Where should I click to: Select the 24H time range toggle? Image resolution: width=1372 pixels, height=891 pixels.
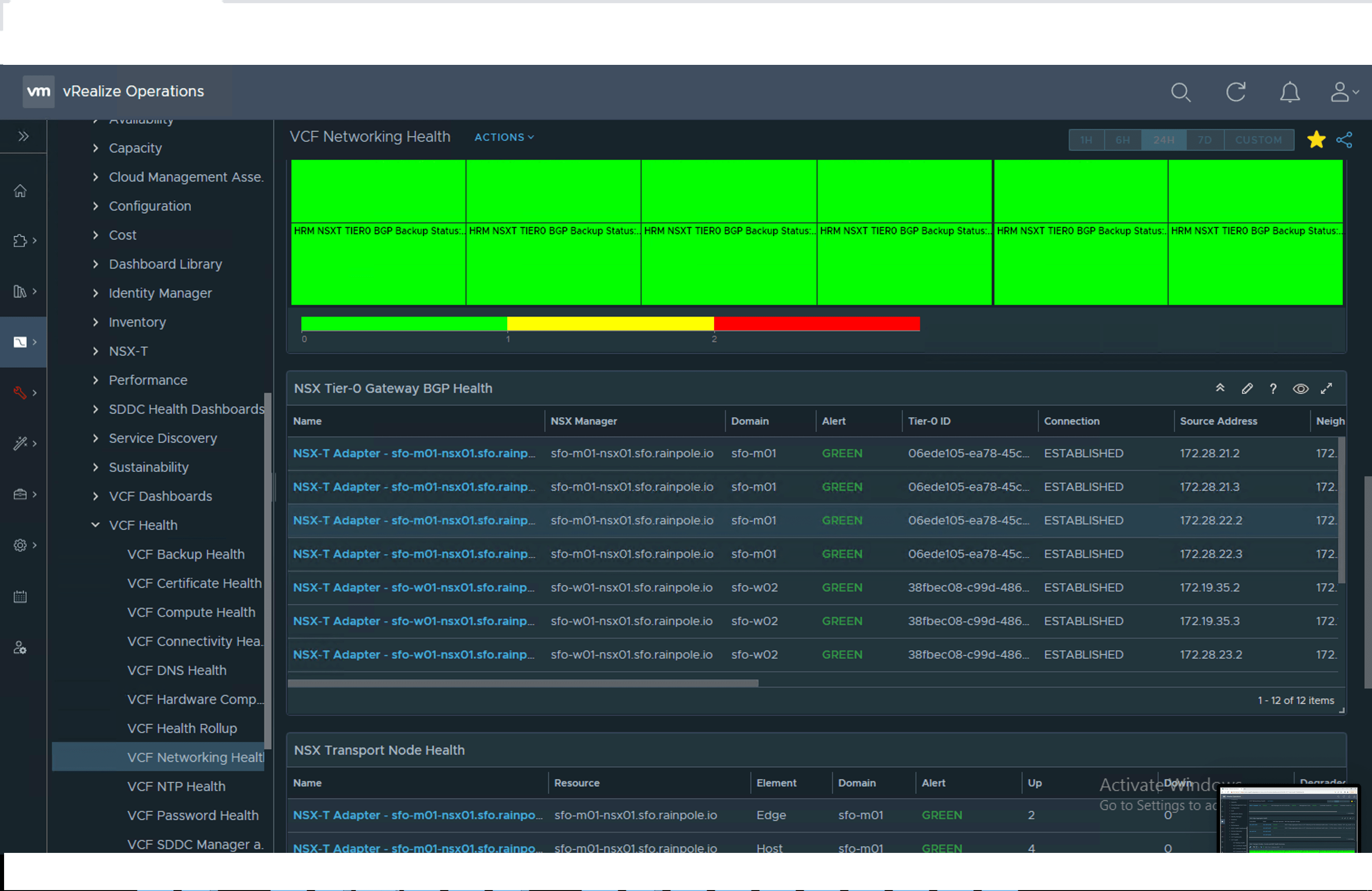(x=1163, y=140)
